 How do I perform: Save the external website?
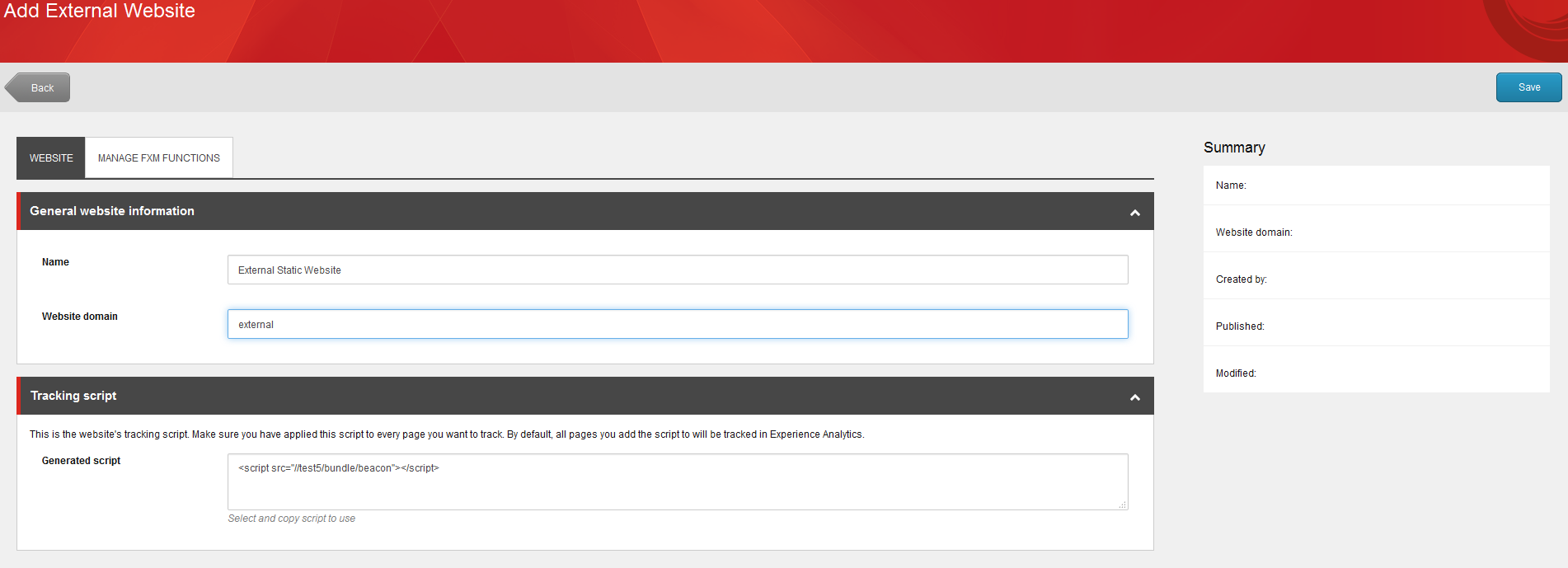(x=1528, y=87)
